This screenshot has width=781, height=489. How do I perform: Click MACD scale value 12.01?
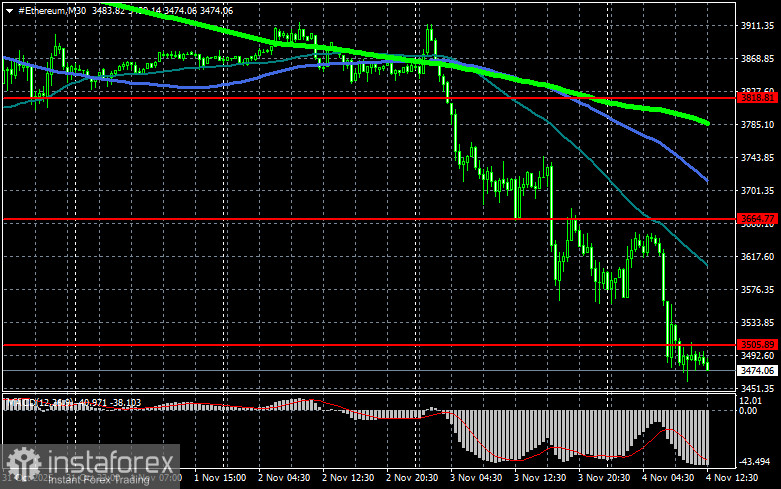coord(751,401)
